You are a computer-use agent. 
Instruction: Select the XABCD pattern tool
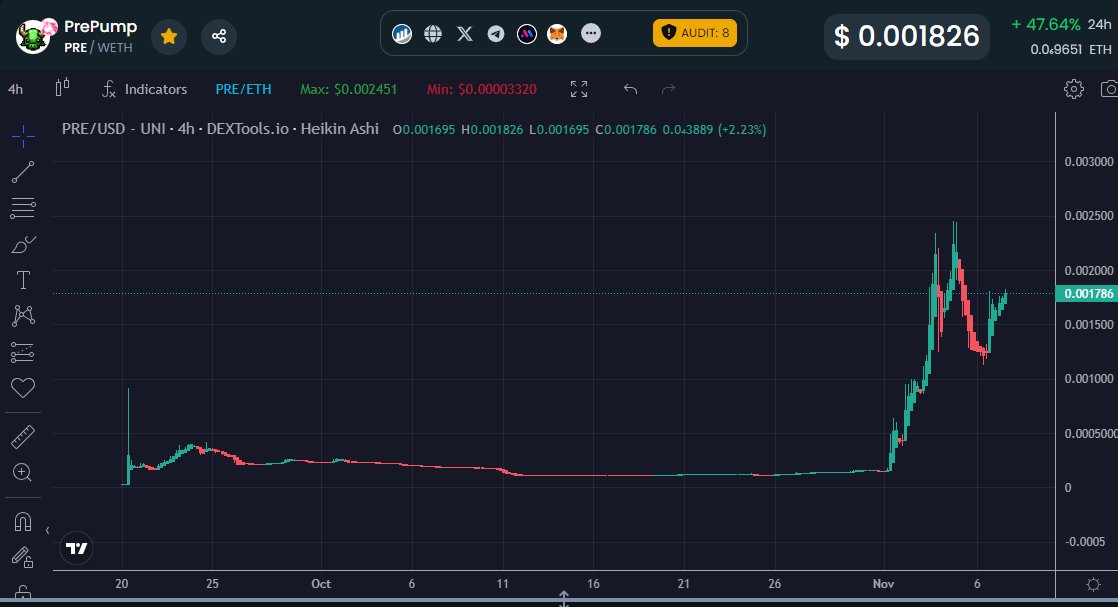(x=24, y=316)
